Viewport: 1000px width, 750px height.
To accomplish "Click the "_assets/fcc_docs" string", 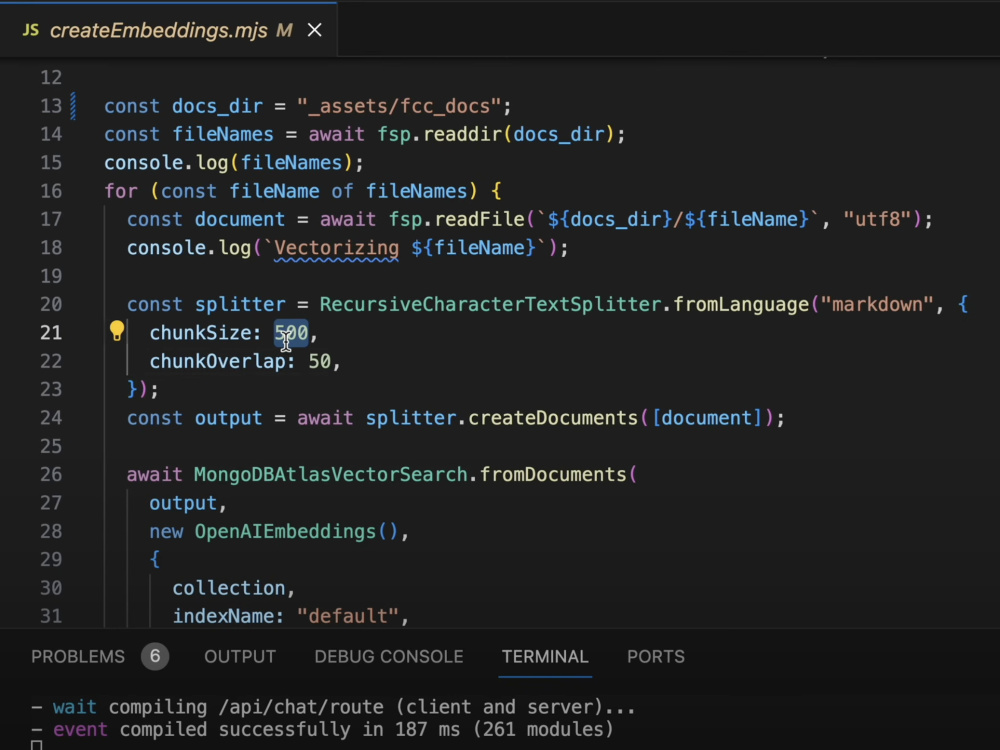I will coord(398,106).
